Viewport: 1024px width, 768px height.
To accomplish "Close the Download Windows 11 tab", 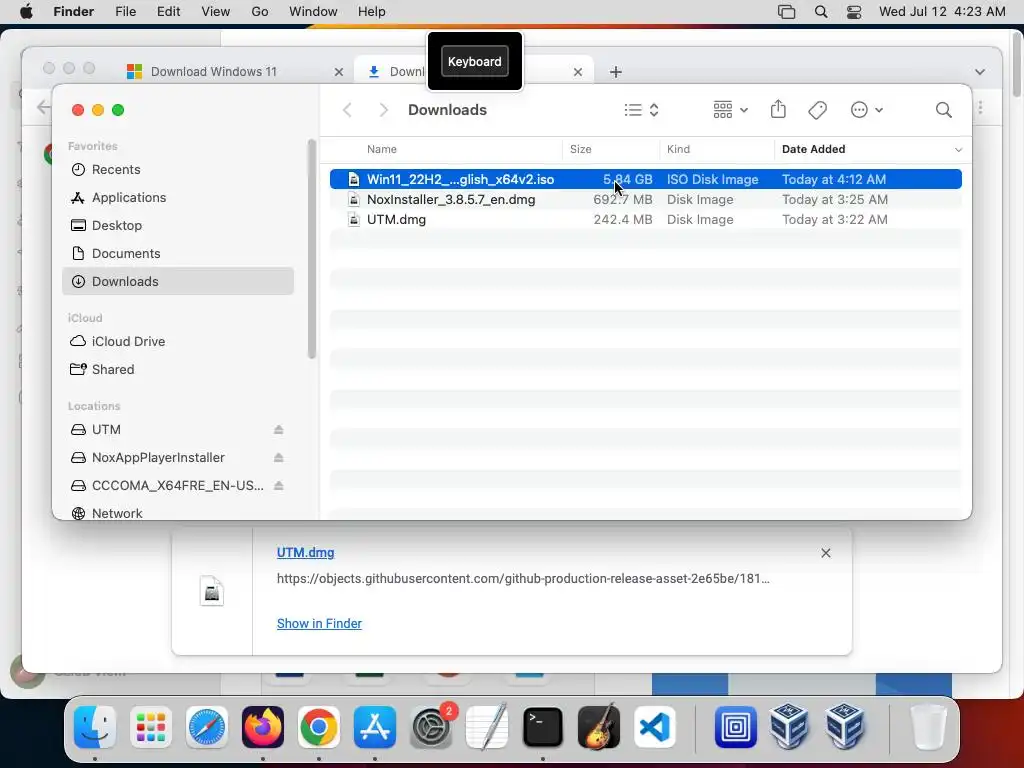I will [338, 72].
